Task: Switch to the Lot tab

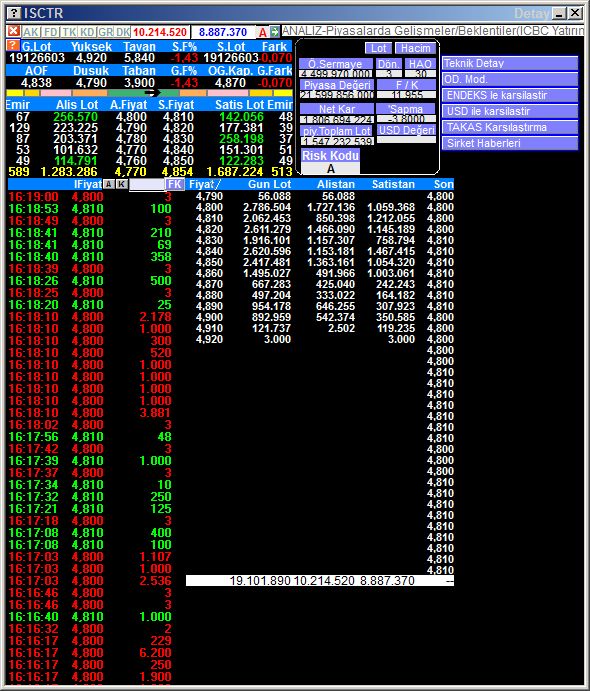Action: (378, 48)
